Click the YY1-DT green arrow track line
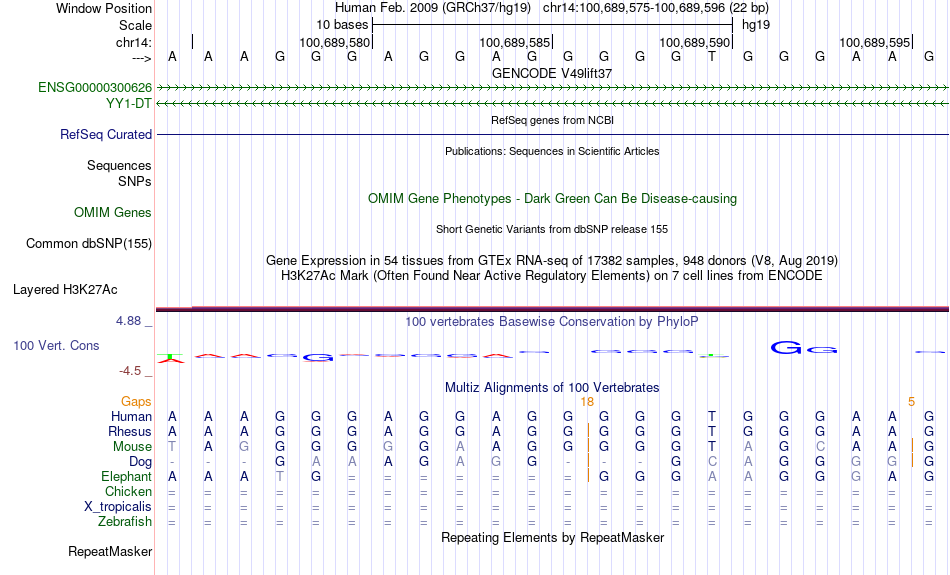 pyautogui.click(x=552, y=104)
